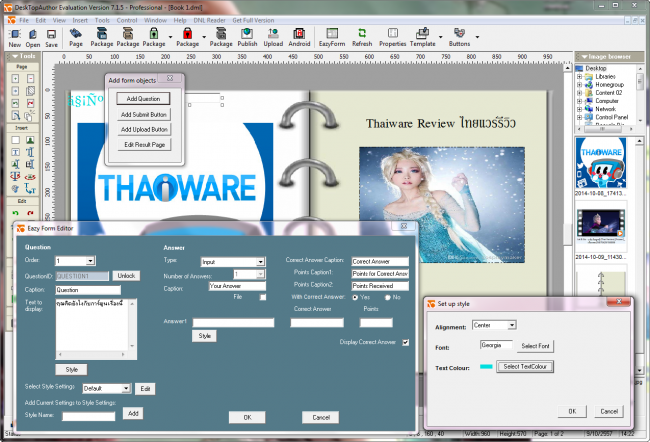Image resolution: width=650 pixels, height=442 pixels.
Task: Click the add page icon in Page tools
Action: (x=15, y=78)
